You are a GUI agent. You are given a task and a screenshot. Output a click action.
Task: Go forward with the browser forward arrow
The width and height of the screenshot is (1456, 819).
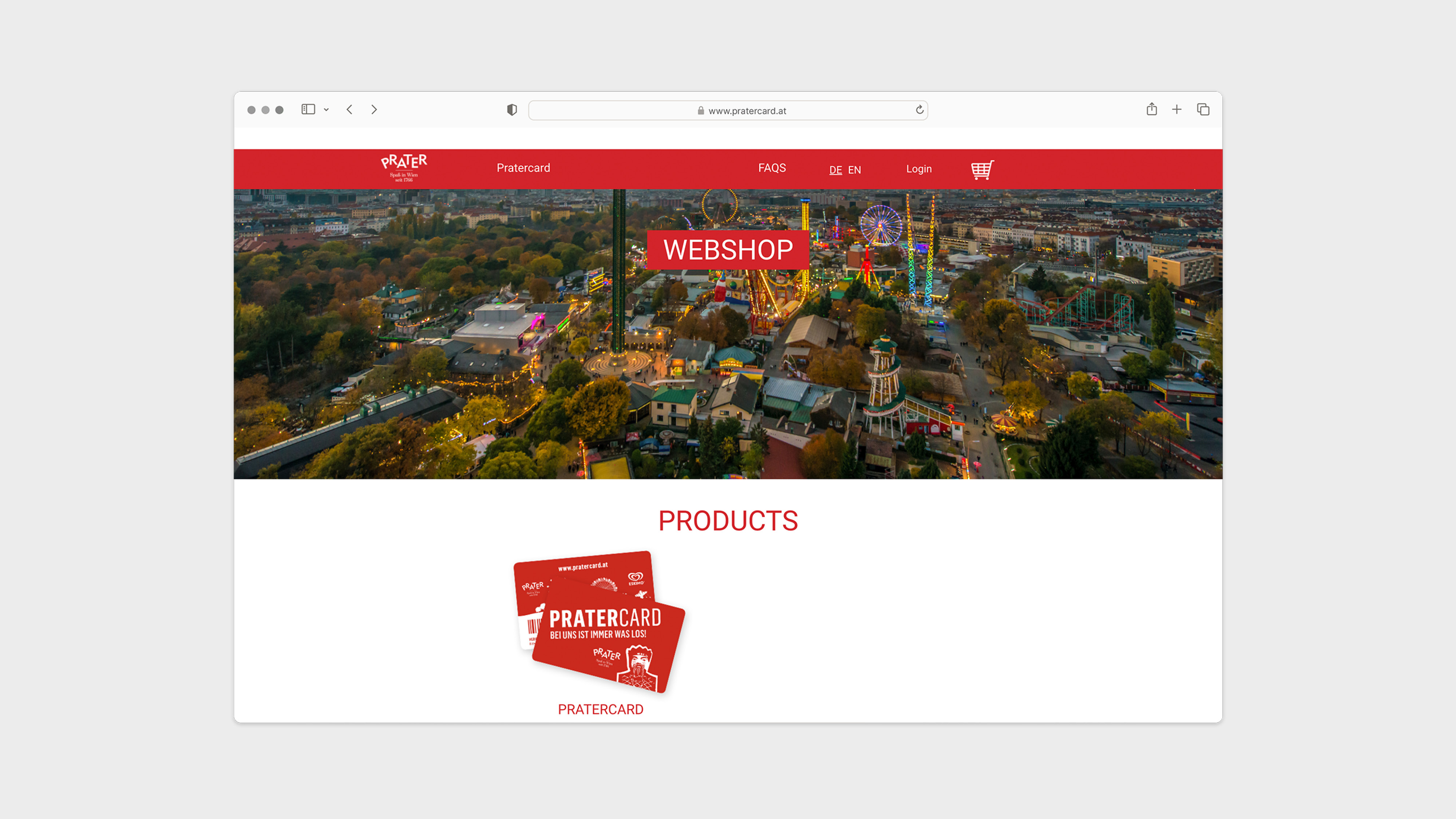374,110
